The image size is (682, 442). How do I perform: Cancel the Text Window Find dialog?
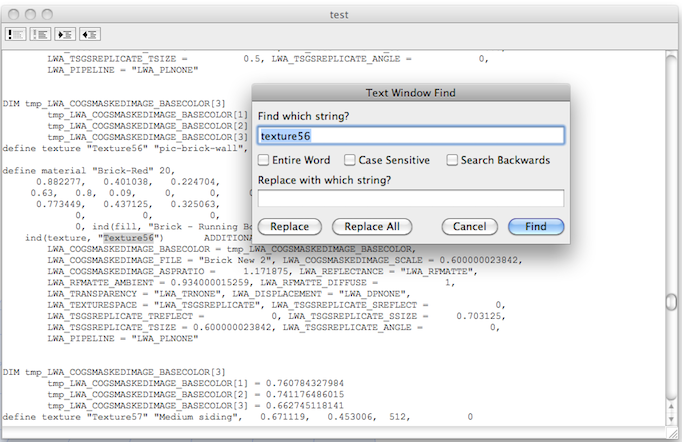click(x=470, y=227)
